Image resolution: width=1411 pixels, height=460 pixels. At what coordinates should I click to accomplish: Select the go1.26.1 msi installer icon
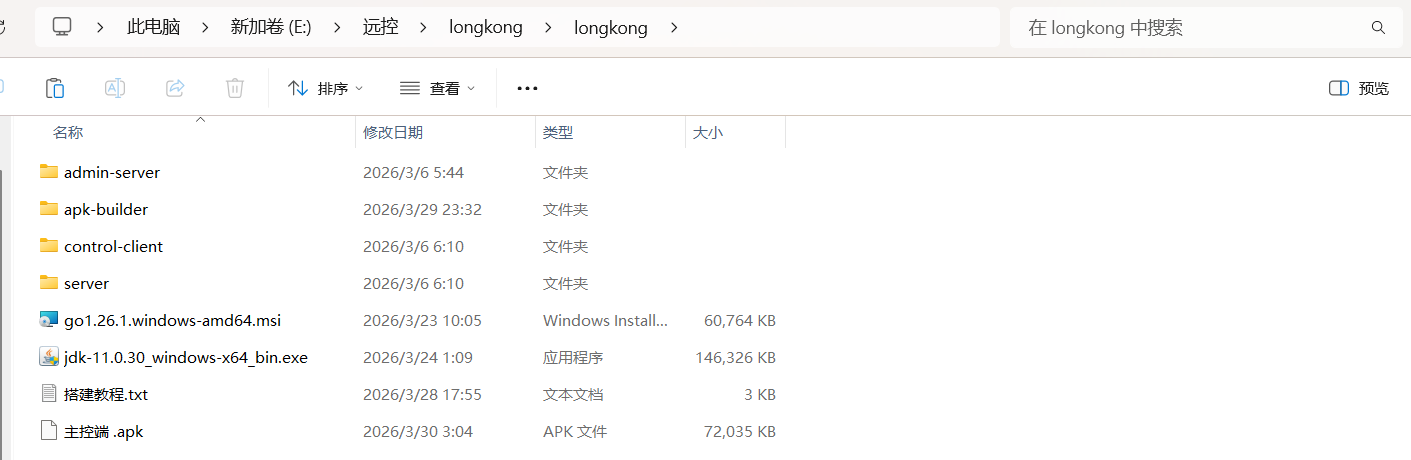coord(49,320)
